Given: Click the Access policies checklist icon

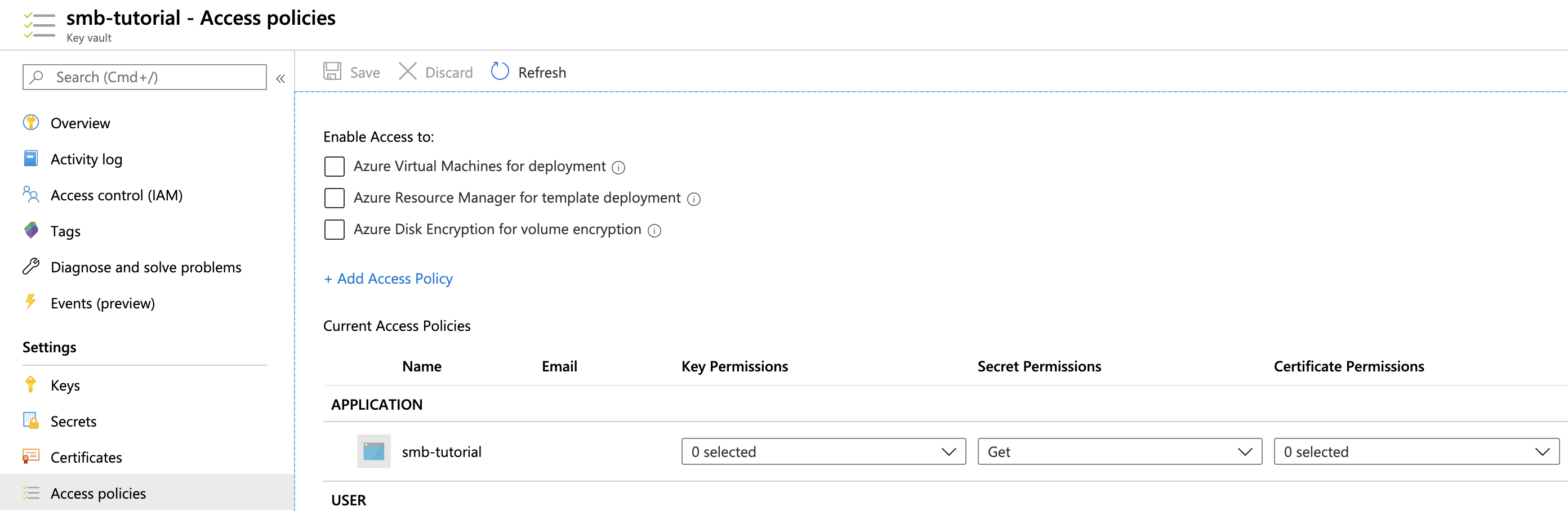Looking at the screenshot, I should [31, 493].
